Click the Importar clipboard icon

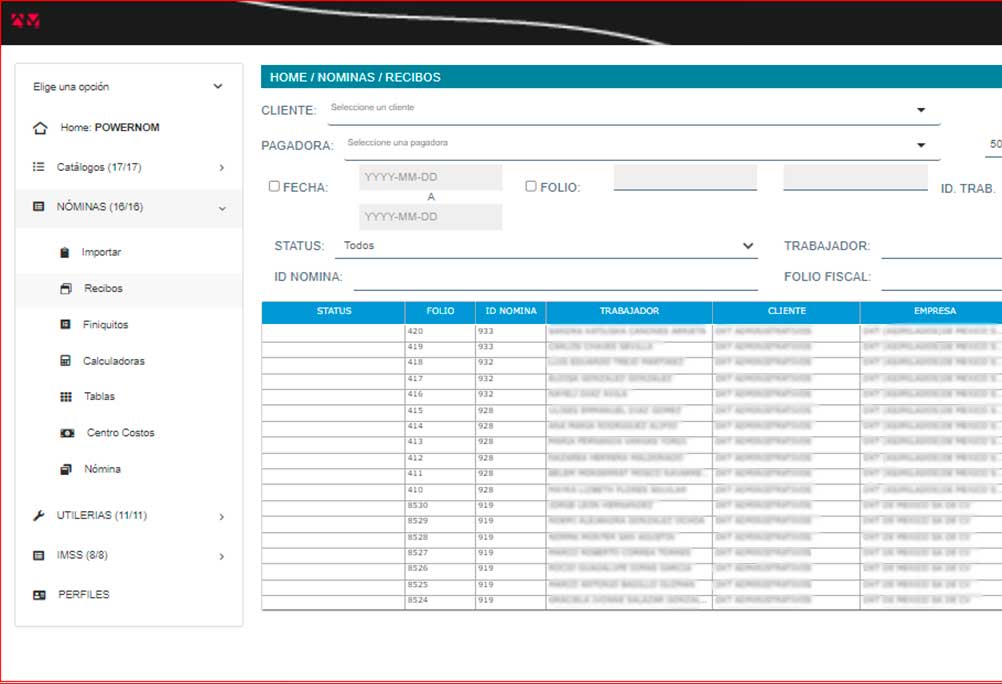click(x=65, y=253)
